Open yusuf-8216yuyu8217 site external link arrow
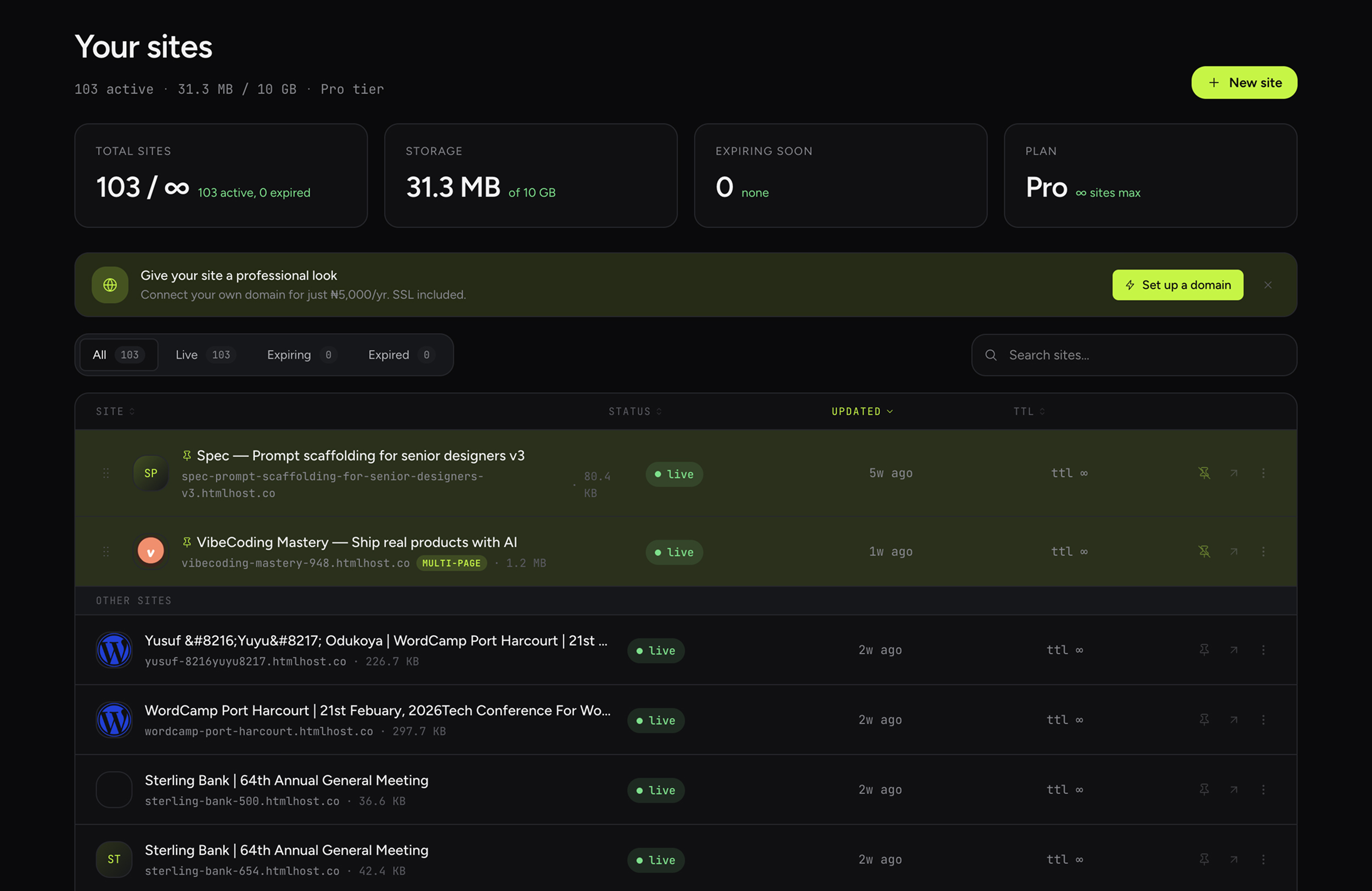The width and height of the screenshot is (1372, 891). (1234, 650)
